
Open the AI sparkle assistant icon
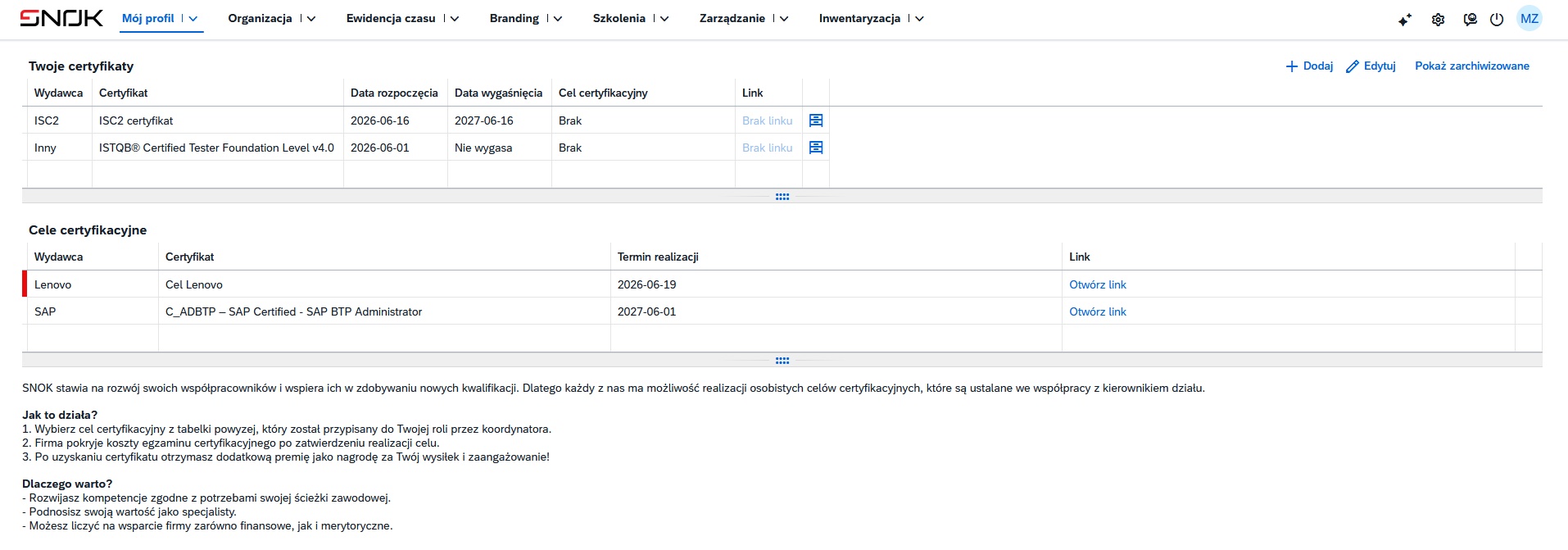tap(1405, 20)
